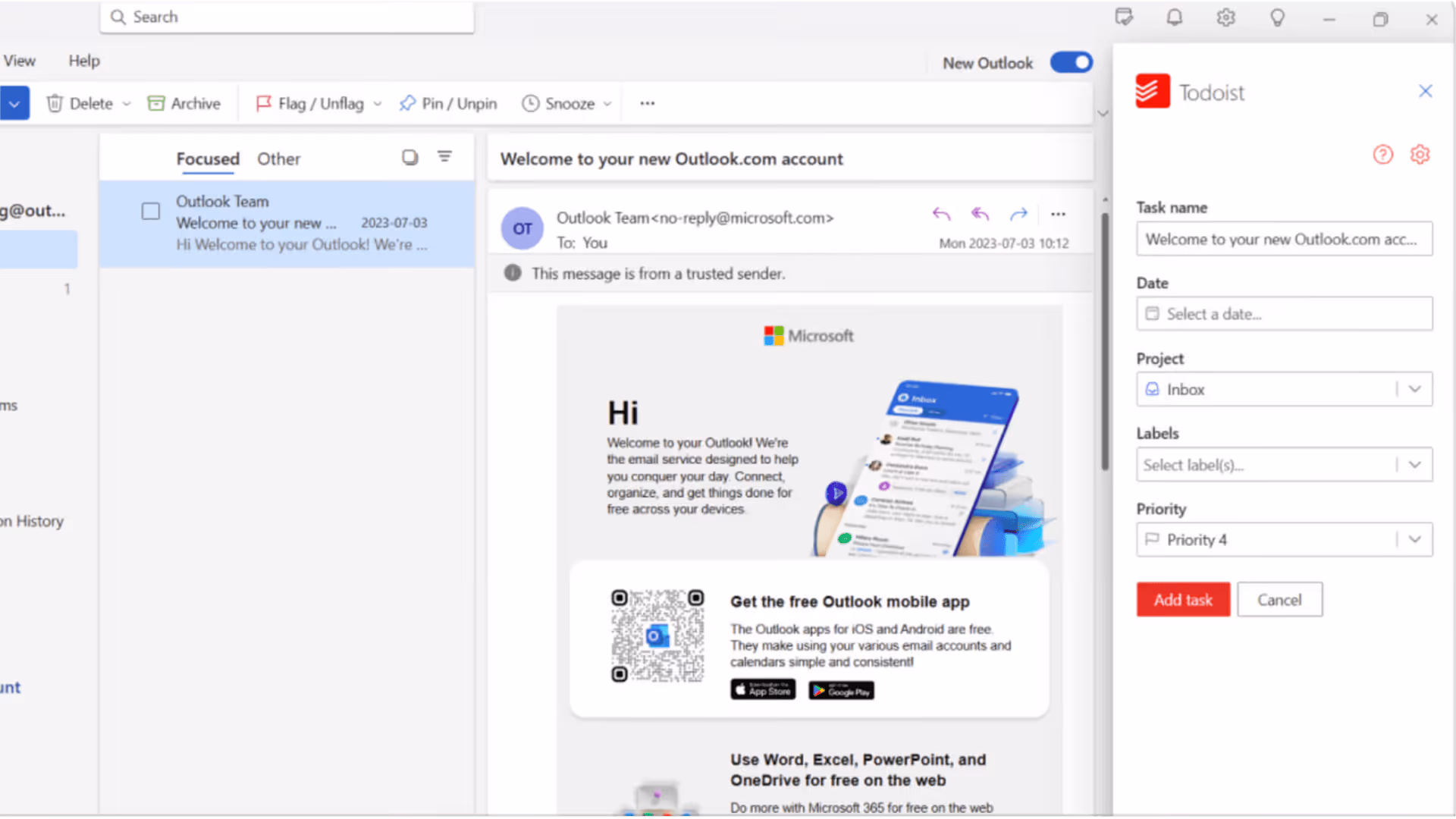Click the select-all messages icon
The height and width of the screenshot is (819, 1456).
[410, 157]
